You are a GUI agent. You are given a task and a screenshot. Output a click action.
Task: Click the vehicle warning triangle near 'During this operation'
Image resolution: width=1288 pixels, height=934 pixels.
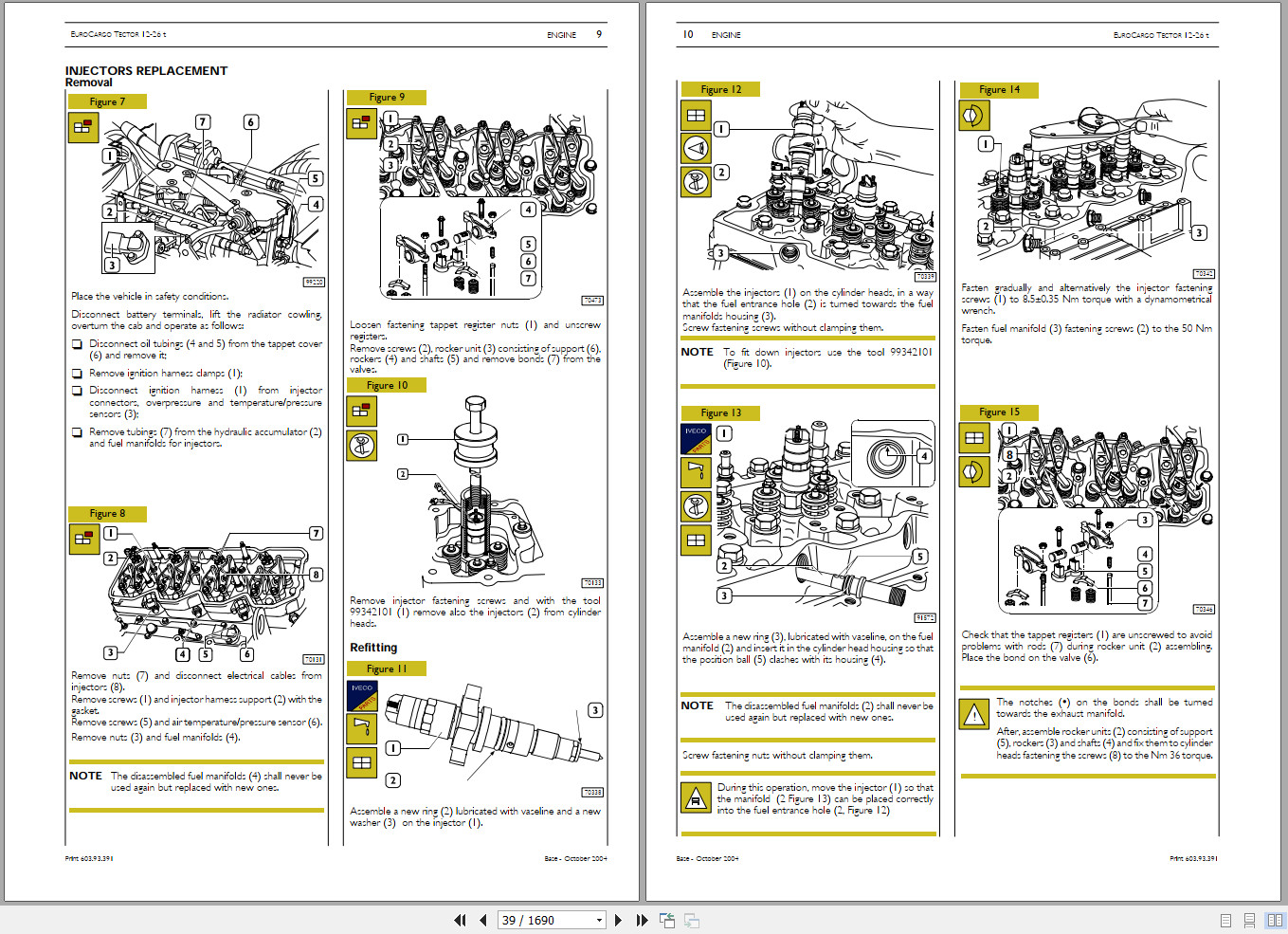pos(696,799)
